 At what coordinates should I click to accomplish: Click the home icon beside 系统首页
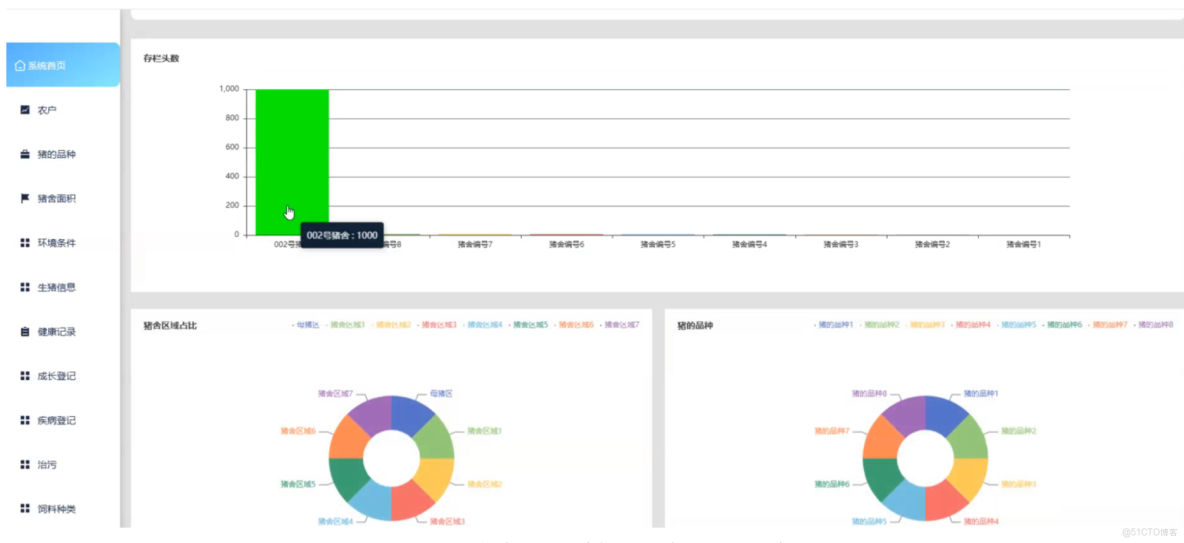coord(20,66)
